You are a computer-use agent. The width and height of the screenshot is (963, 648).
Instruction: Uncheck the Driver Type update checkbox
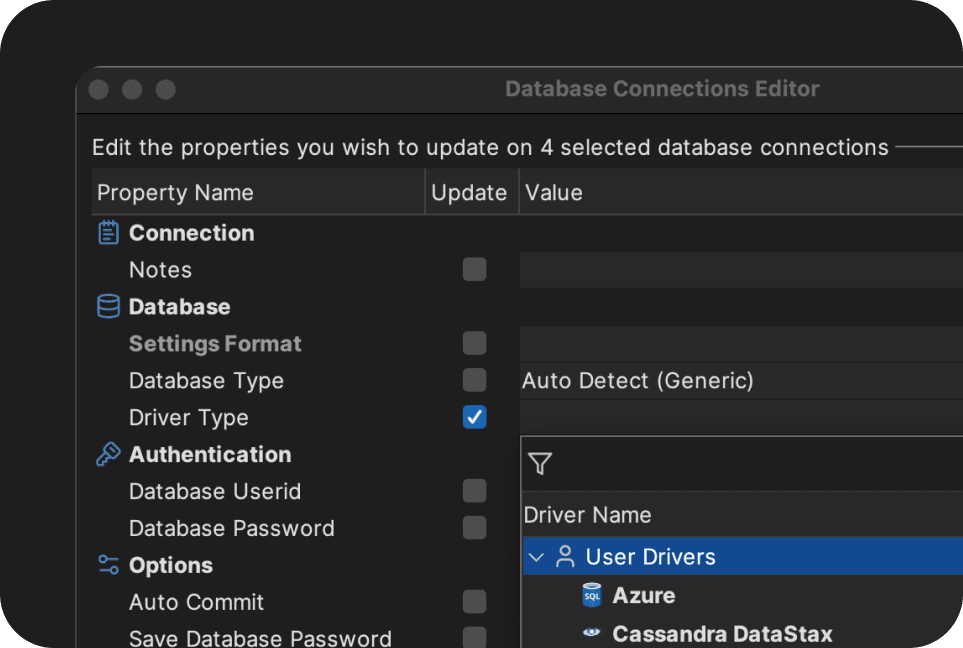coord(474,418)
